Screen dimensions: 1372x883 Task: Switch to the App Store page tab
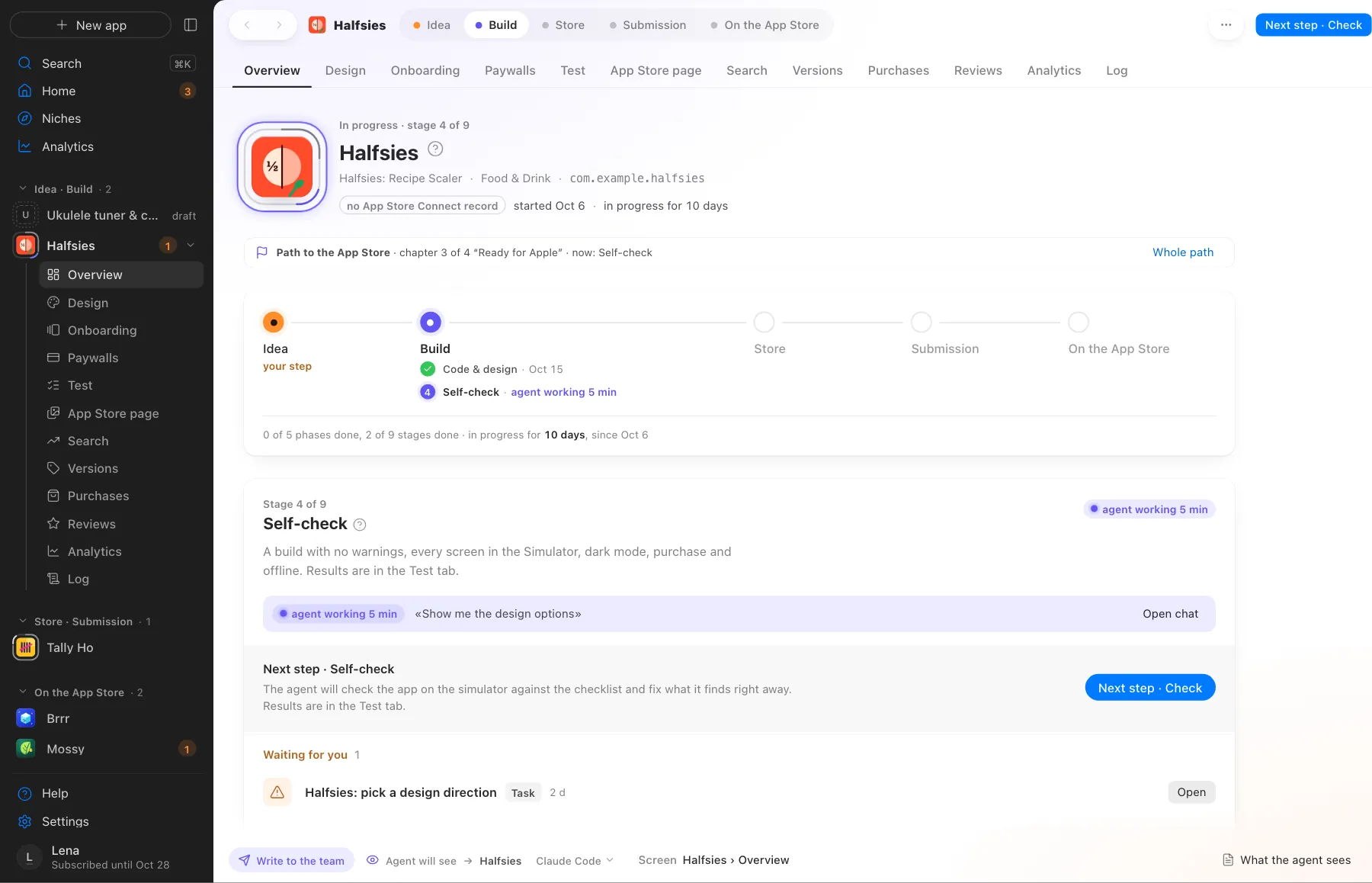pos(656,71)
